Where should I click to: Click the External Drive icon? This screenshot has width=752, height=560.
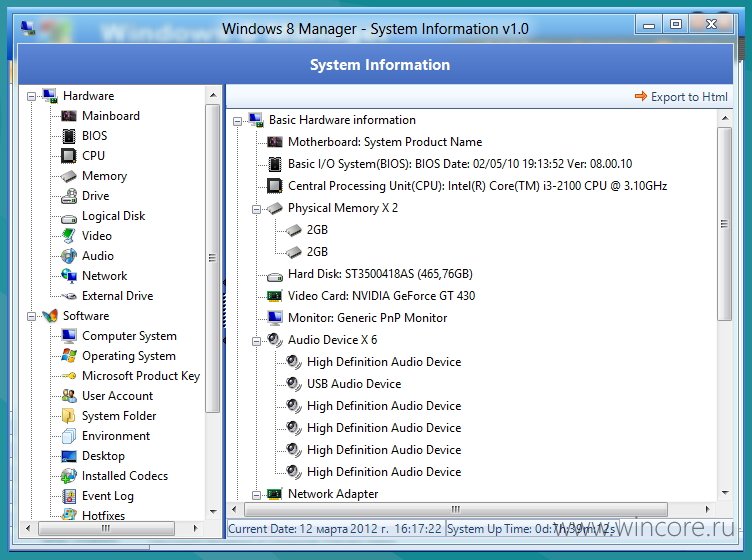point(69,296)
